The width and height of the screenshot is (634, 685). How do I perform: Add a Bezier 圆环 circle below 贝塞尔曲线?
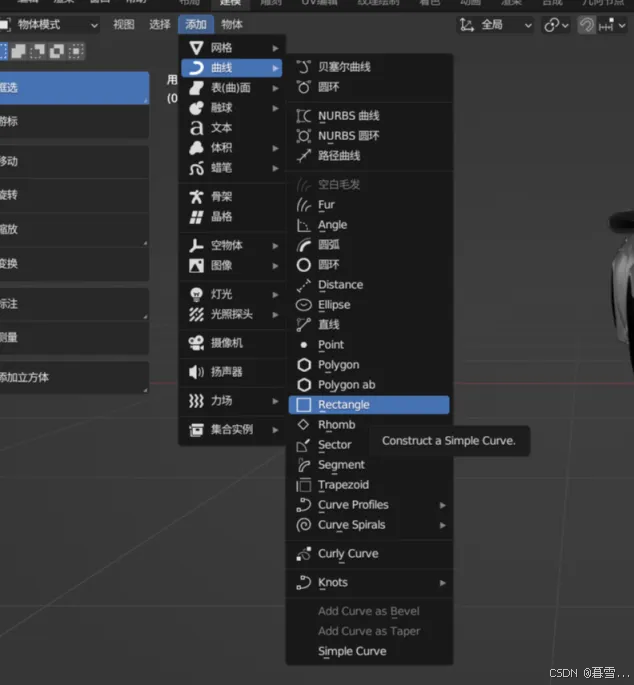[369, 87]
